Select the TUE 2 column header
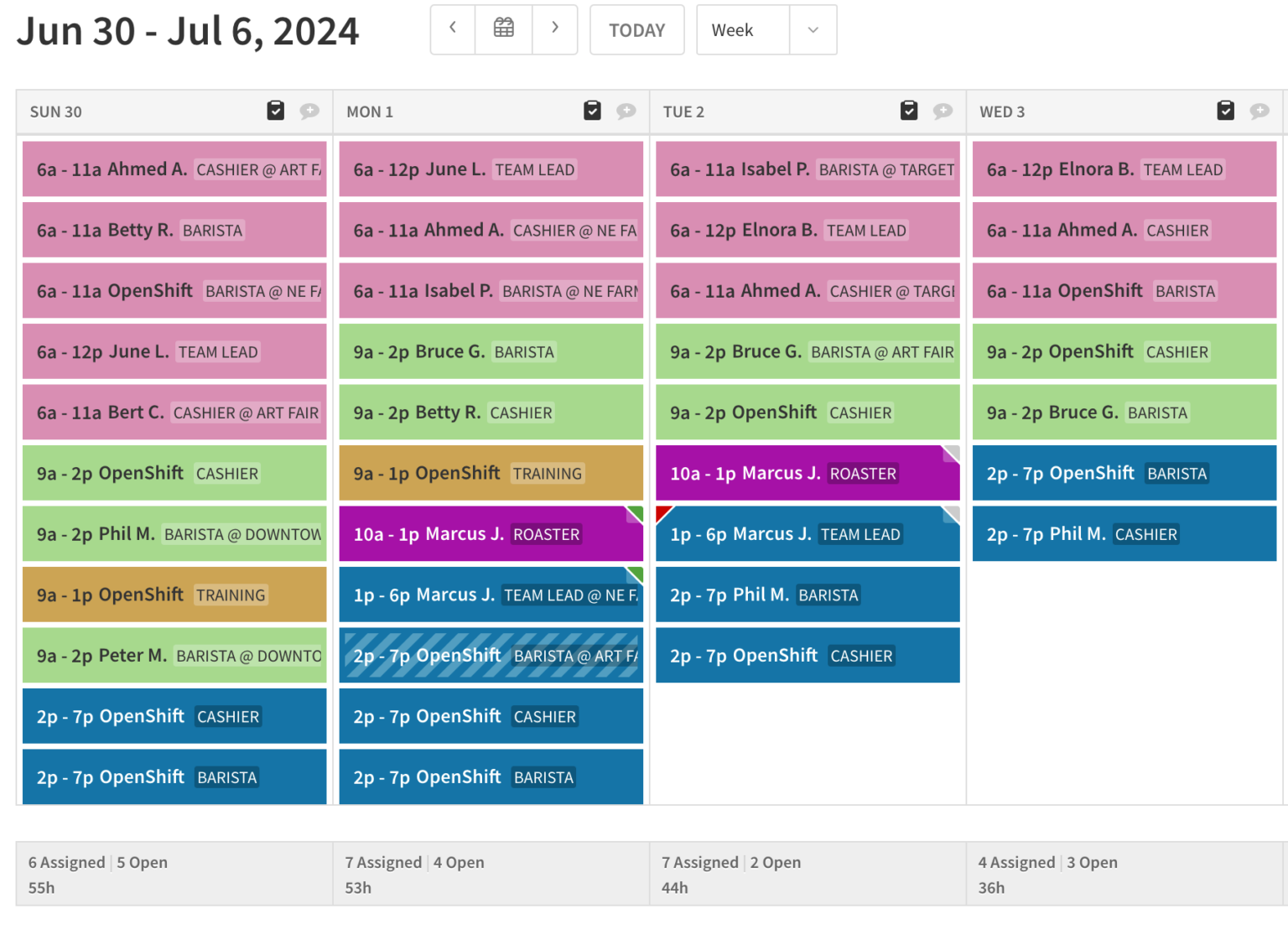The image size is (1288, 940). (x=683, y=112)
